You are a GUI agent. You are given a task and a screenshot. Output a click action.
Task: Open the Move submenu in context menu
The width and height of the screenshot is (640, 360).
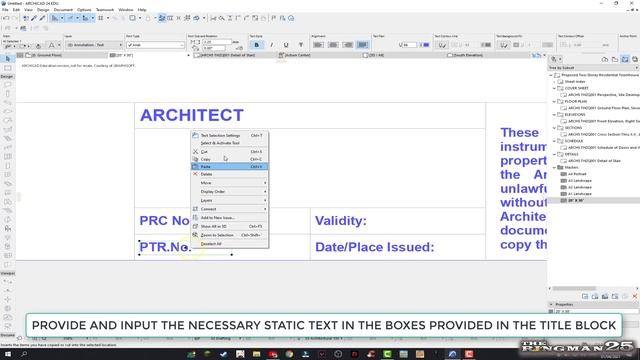pyautogui.click(x=229, y=183)
